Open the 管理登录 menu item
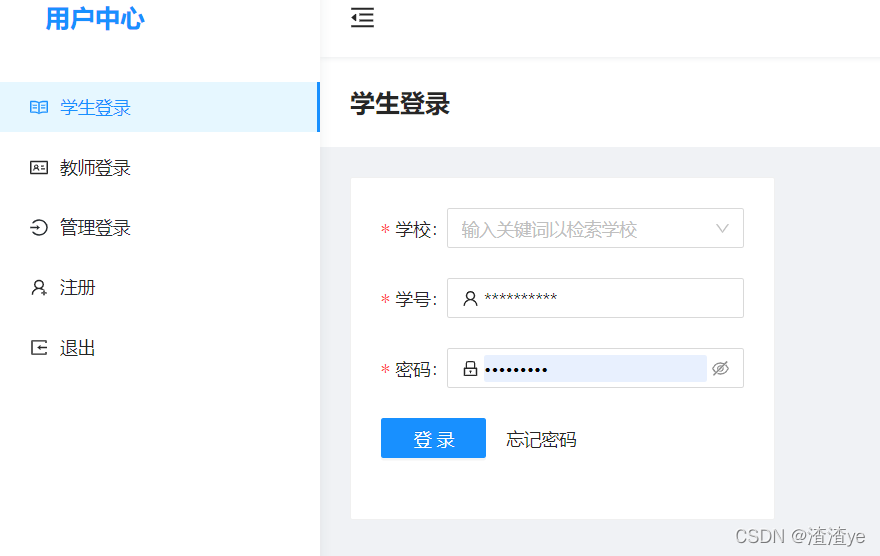This screenshot has width=880, height=556. 159,228
